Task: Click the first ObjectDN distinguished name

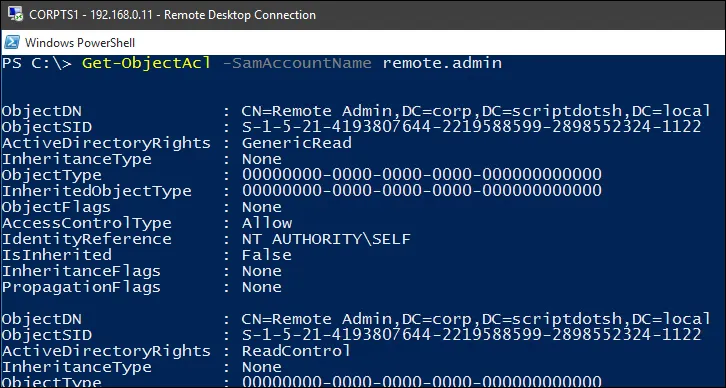Action: click(476, 111)
